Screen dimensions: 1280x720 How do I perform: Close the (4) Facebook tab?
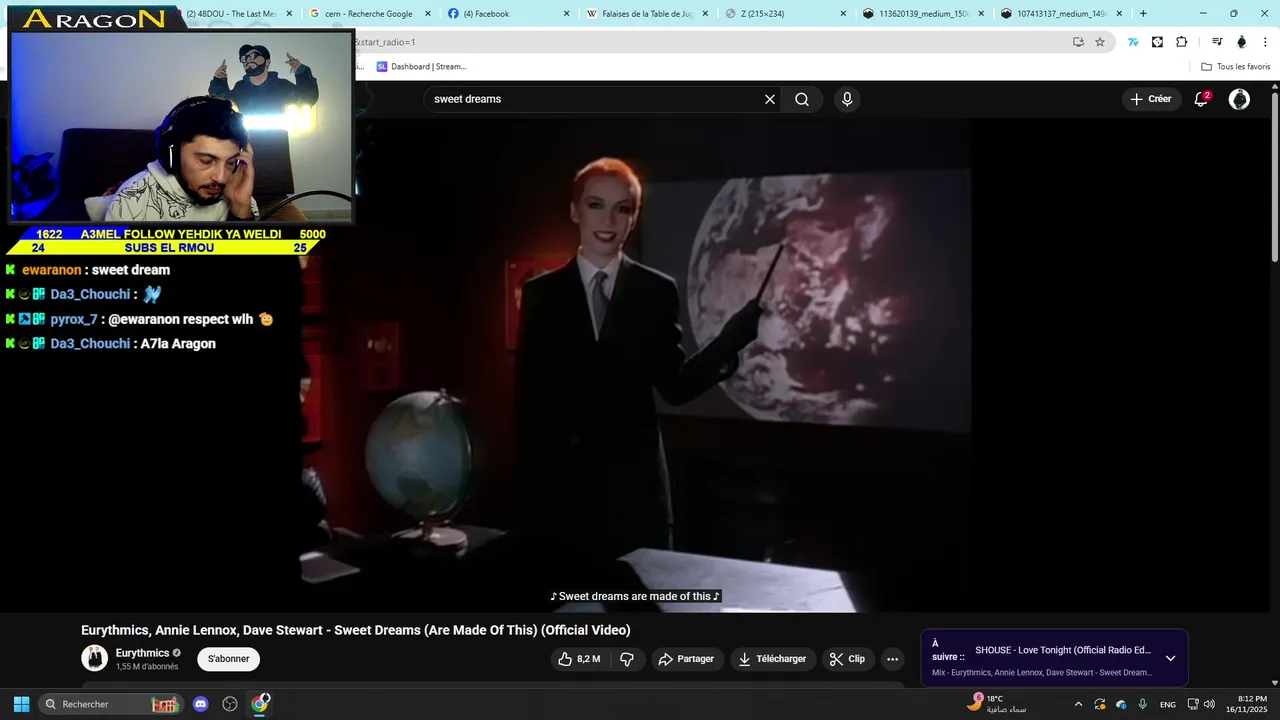coord(566,14)
